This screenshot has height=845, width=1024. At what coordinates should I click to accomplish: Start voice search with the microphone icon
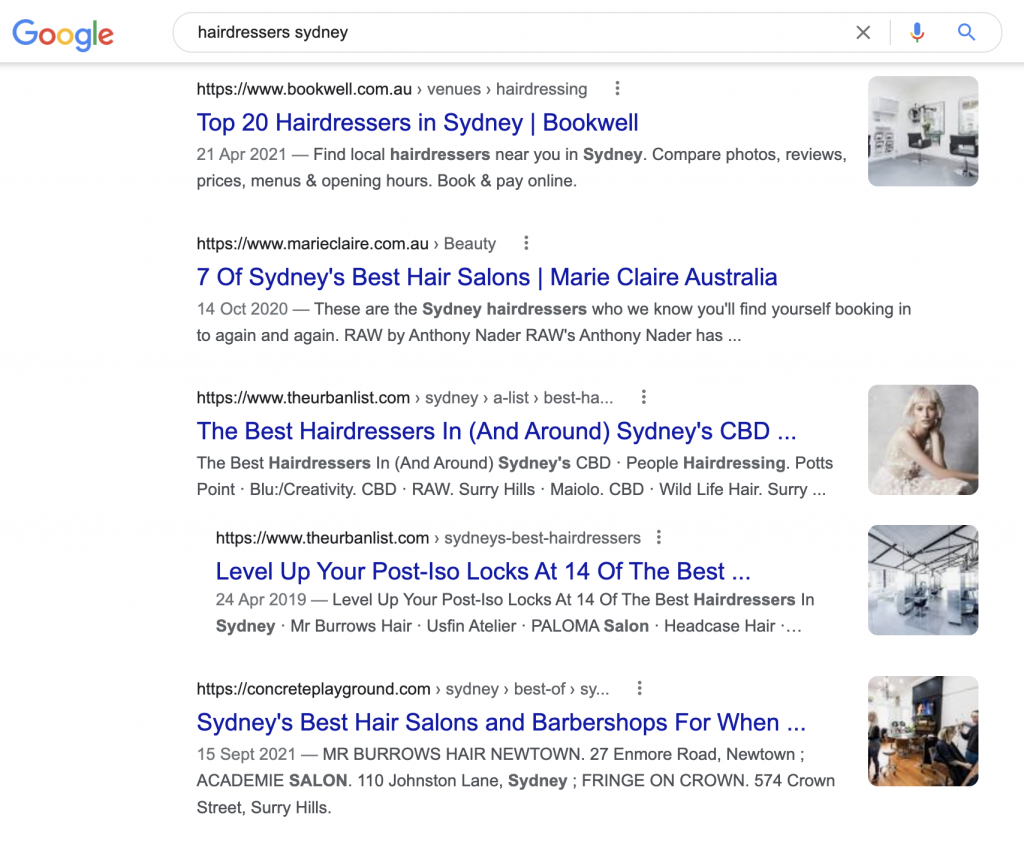pos(917,32)
